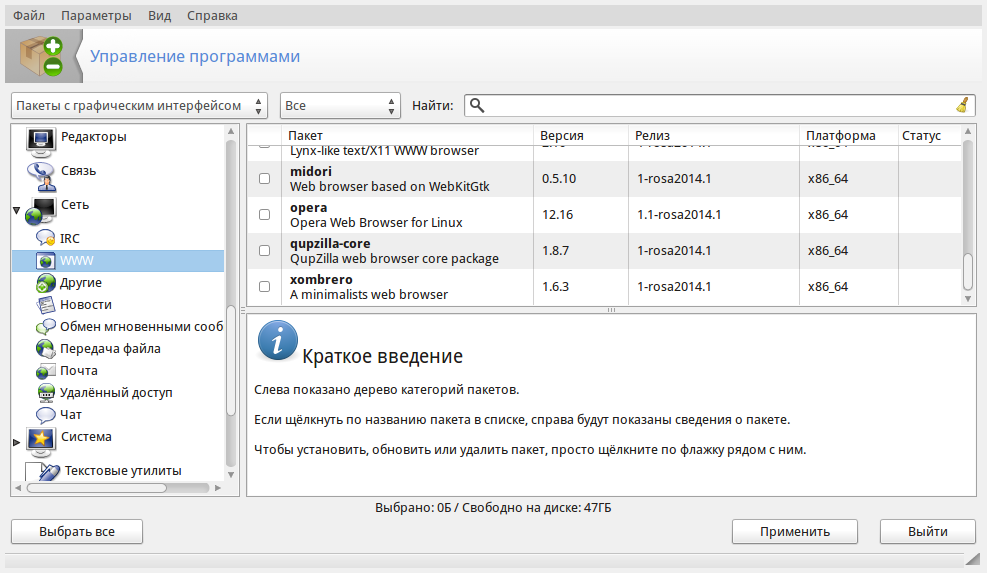Image resolution: width=987 pixels, height=573 pixels.
Task: Check the midori package checkbox
Action: point(265,179)
